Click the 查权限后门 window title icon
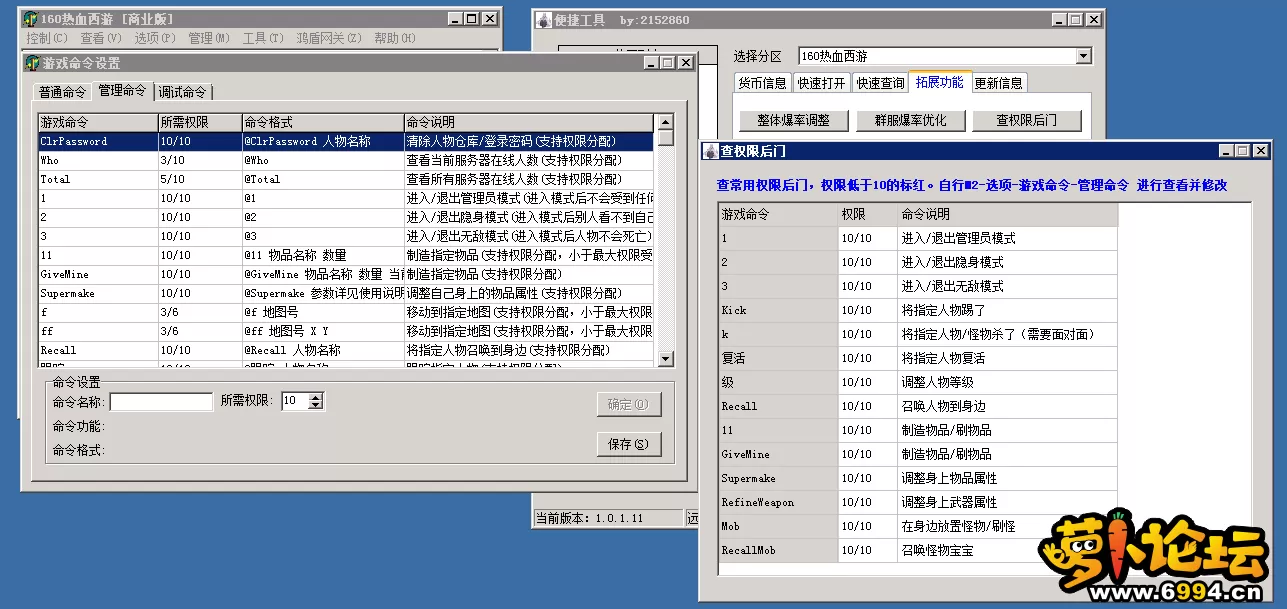Image resolution: width=1287 pixels, height=609 pixels. [x=711, y=151]
